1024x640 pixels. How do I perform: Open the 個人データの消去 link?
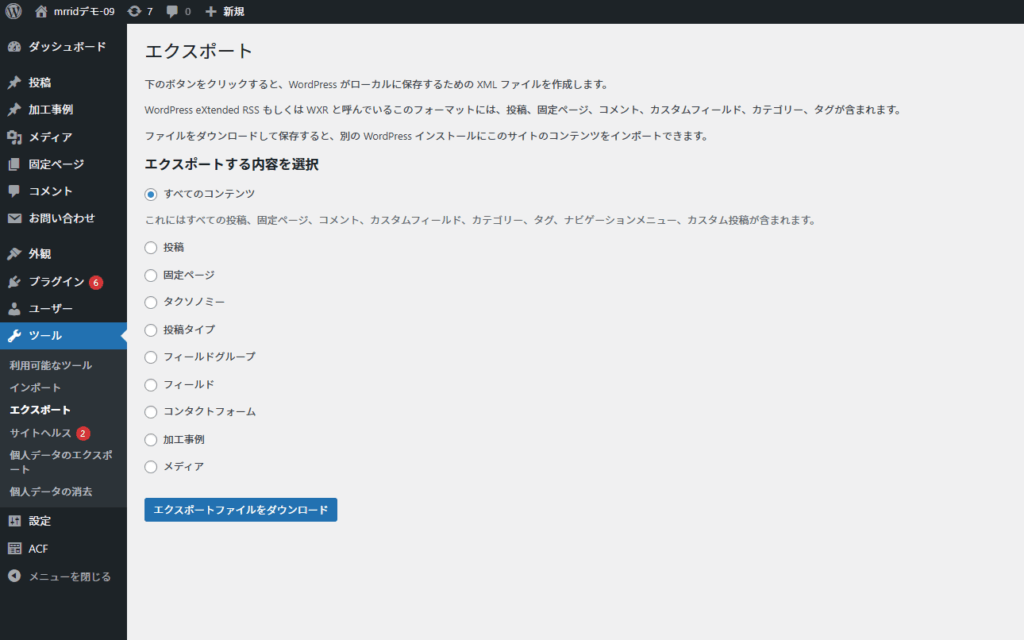(x=51, y=491)
